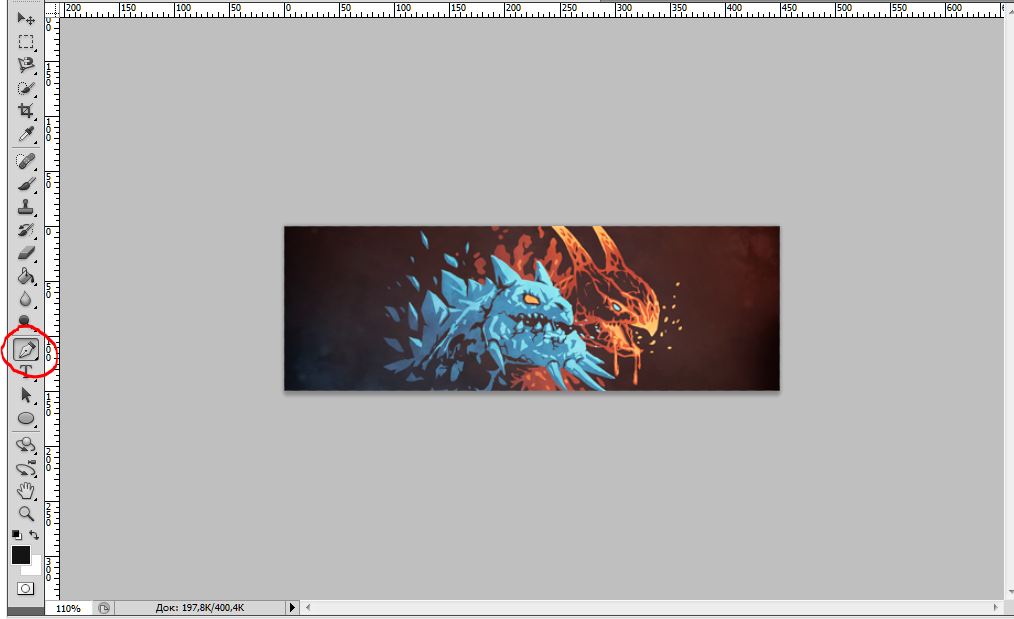Open the white background color picker
The width and height of the screenshot is (1014, 619).
point(34,568)
